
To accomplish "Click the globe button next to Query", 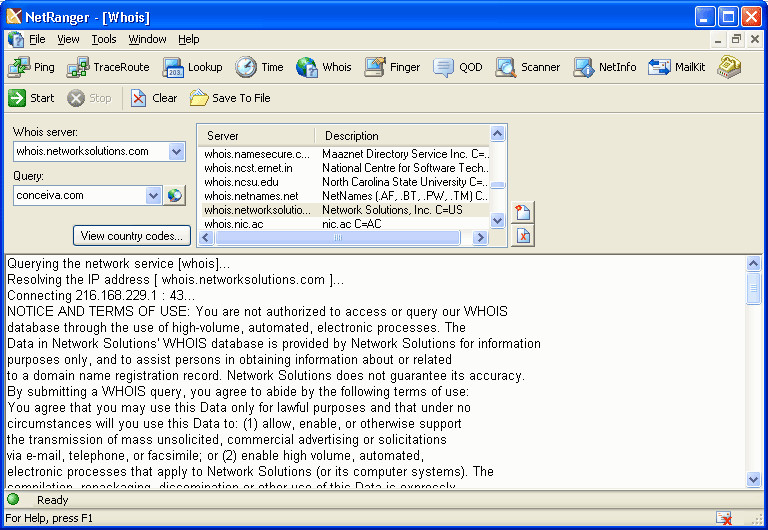I will [x=174, y=195].
